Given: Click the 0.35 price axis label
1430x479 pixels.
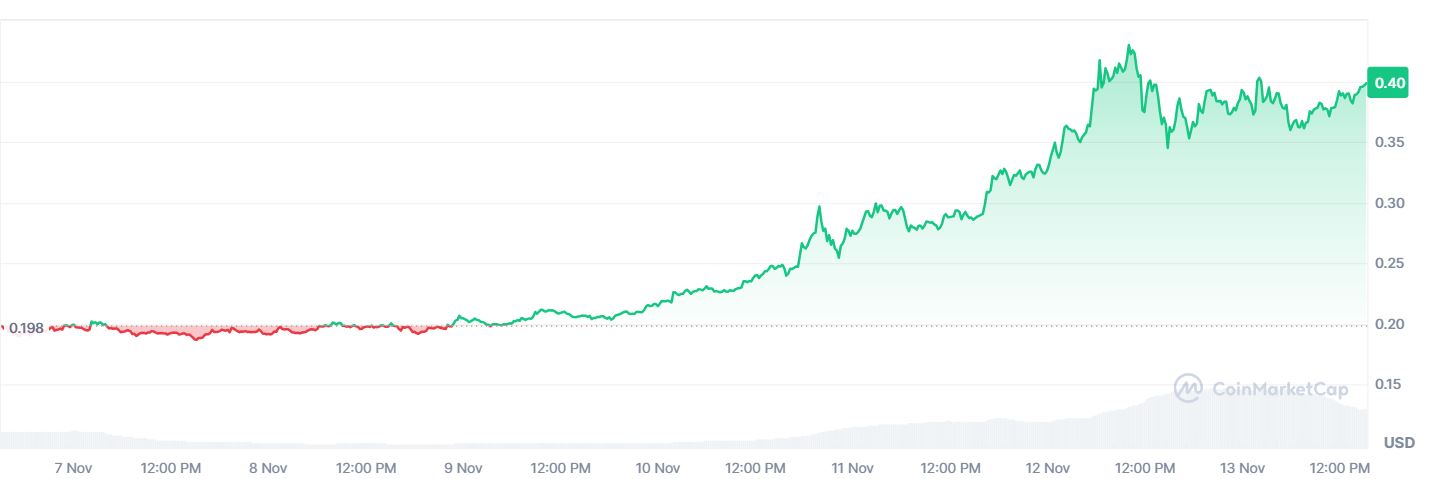Looking at the screenshot, I should 1391,143.
